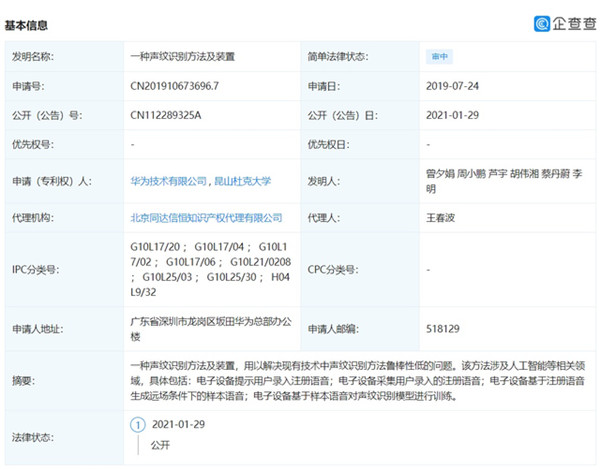This screenshot has height=470, width=600.
Task: Click the 基本信息 section heading
Action: click(x=26, y=24)
